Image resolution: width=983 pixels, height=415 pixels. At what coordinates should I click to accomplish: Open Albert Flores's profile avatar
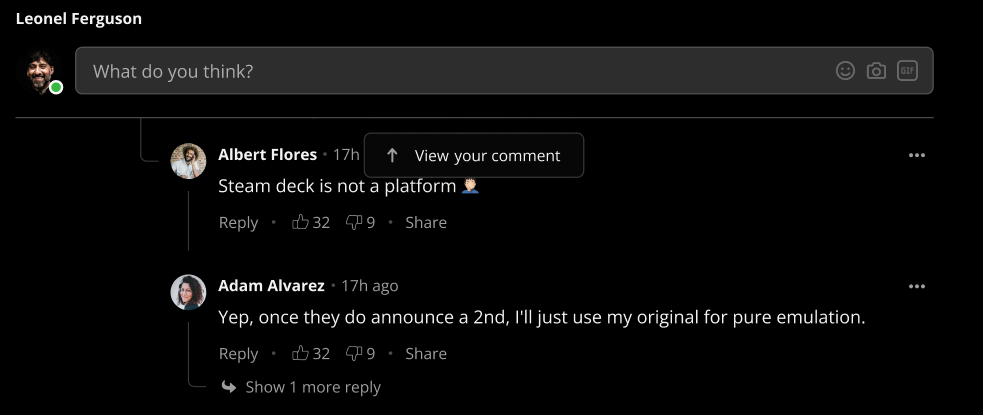(188, 161)
